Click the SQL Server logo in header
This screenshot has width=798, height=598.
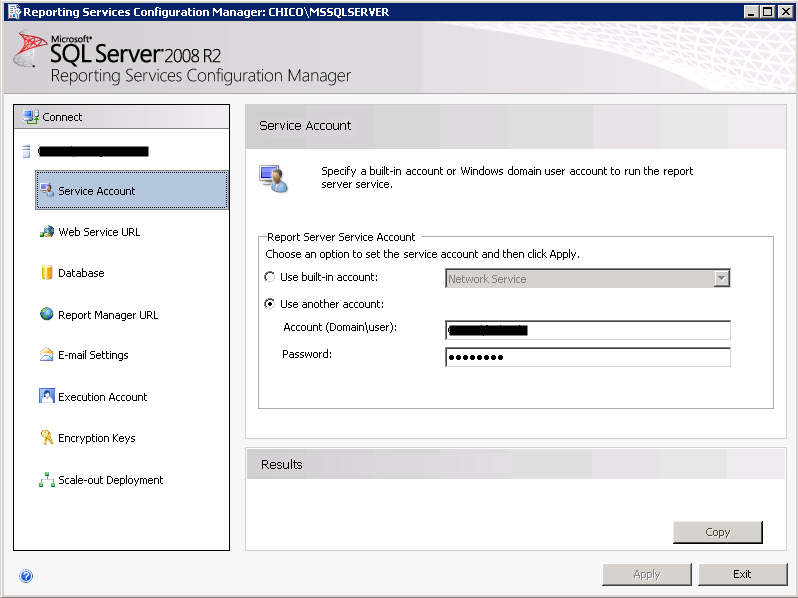(x=30, y=49)
